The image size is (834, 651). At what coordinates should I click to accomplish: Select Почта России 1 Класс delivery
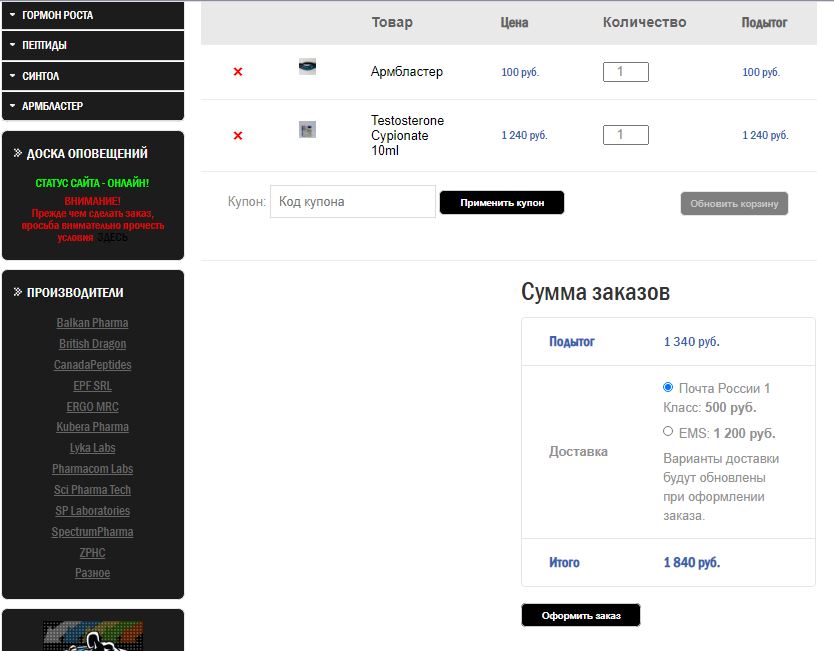tap(668, 387)
